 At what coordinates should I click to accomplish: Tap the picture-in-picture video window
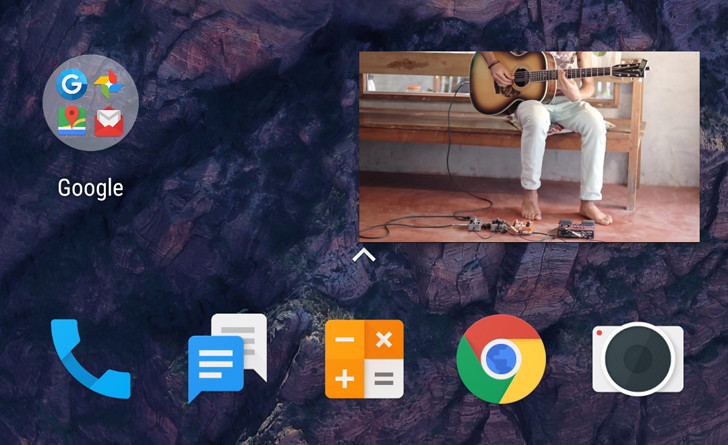pos(529,146)
